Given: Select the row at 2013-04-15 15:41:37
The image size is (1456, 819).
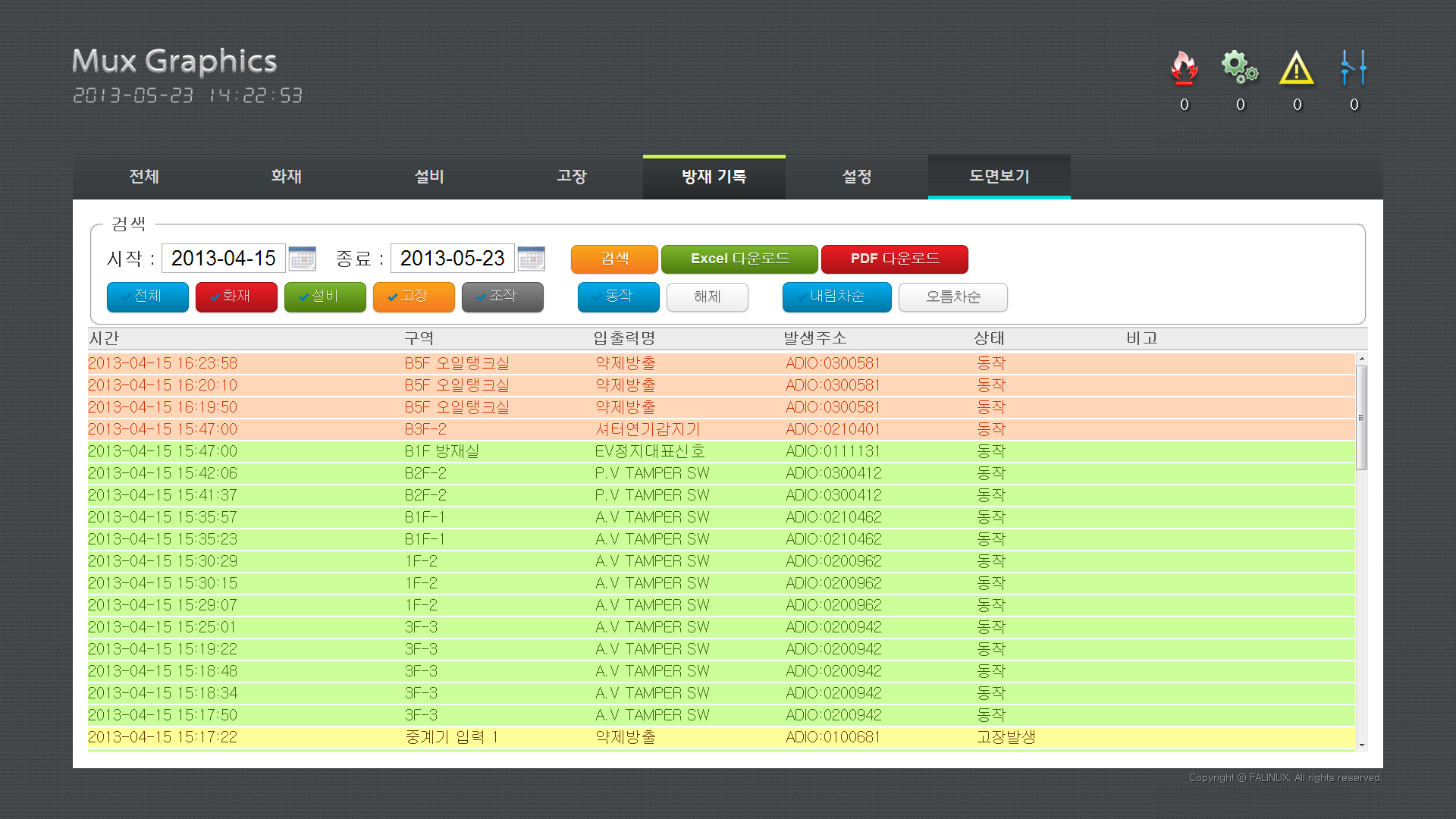Looking at the screenshot, I should click(x=721, y=495).
